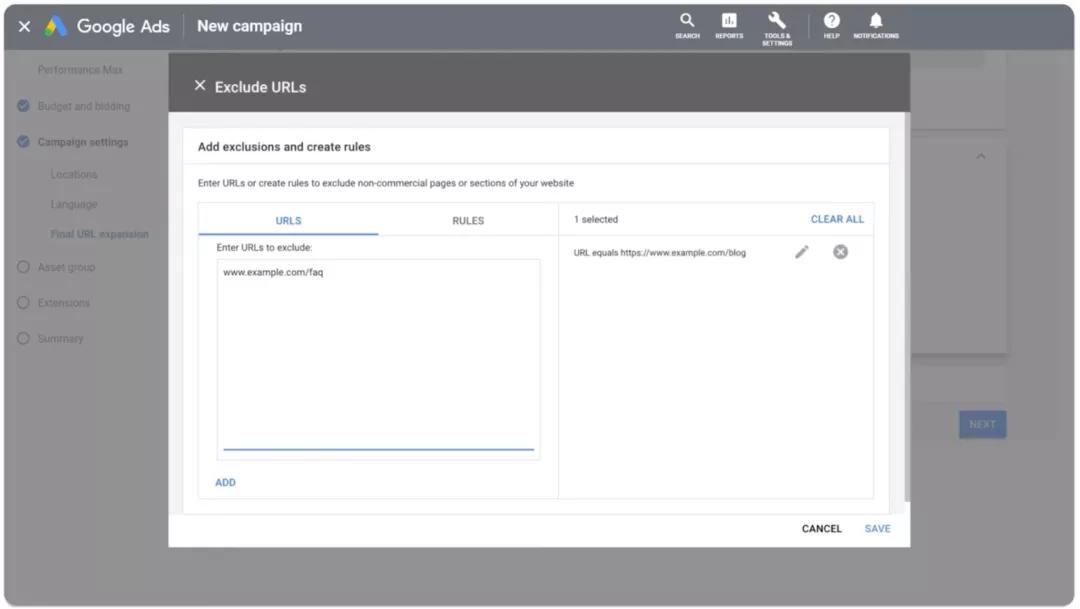This screenshot has width=1080, height=609.
Task: Open the Reports icon
Action: click(729, 25)
